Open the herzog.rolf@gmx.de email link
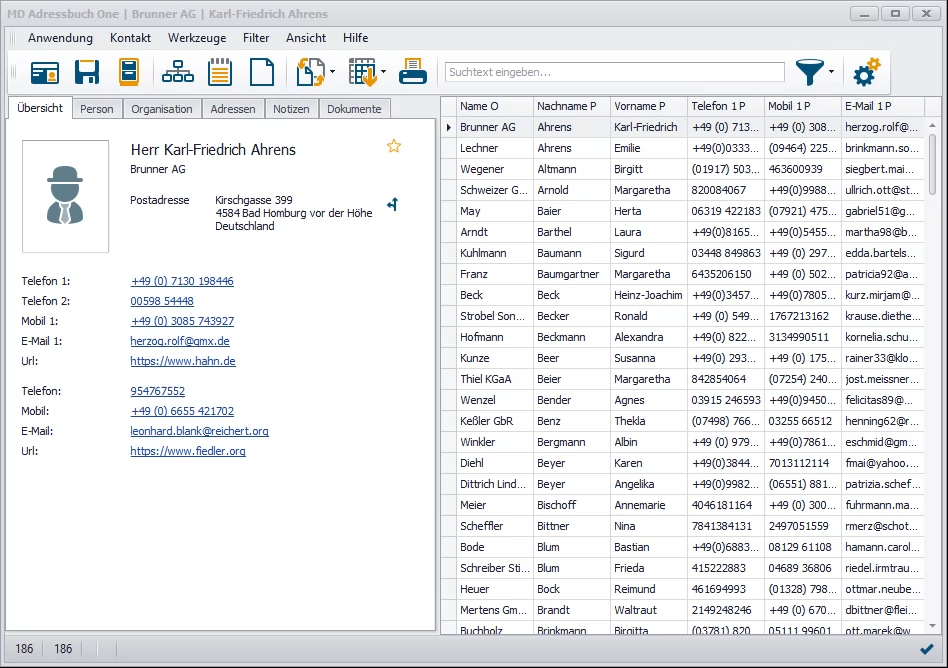The width and height of the screenshot is (948, 668). [x=180, y=341]
